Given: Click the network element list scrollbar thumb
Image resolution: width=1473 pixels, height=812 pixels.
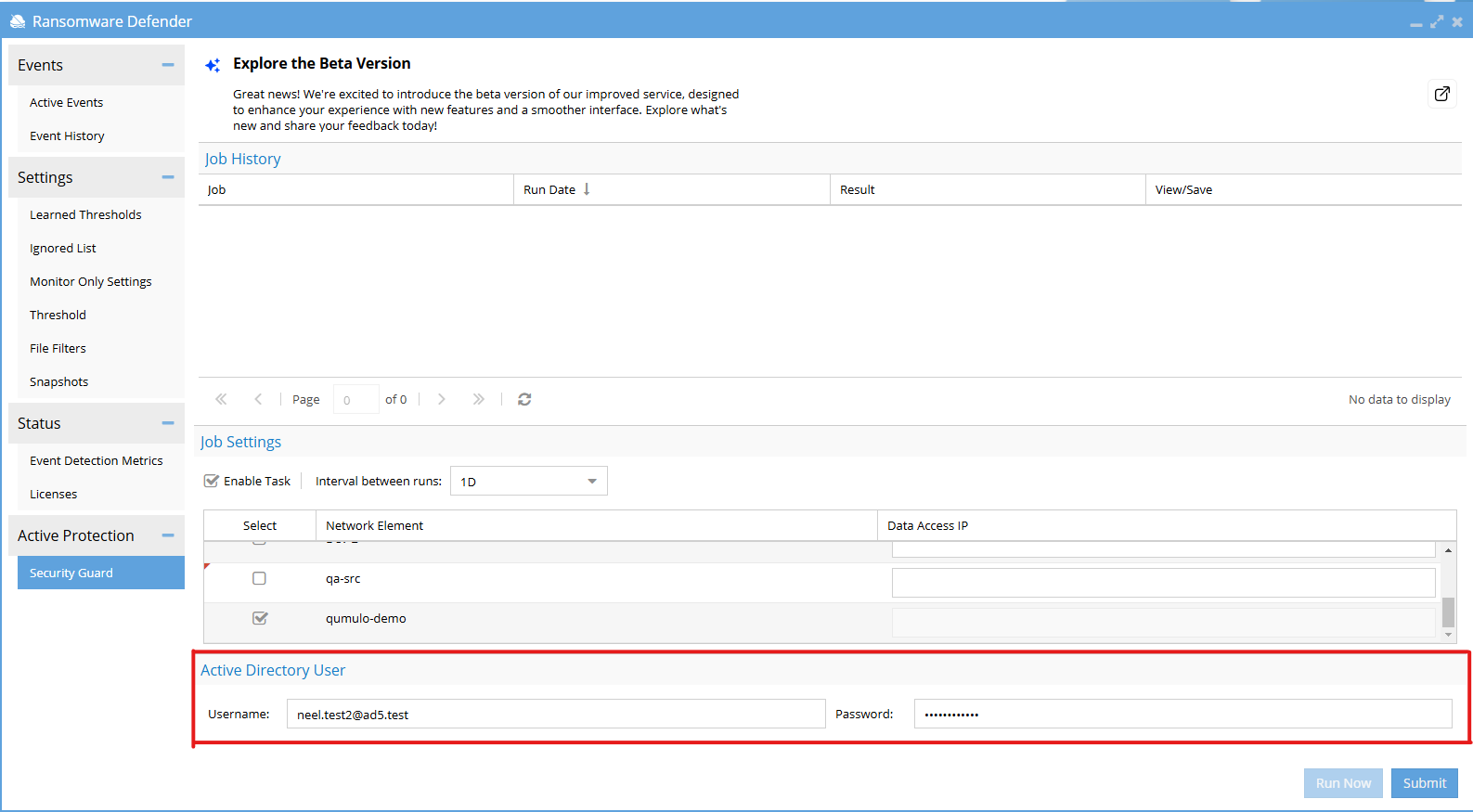Looking at the screenshot, I should (1448, 612).
